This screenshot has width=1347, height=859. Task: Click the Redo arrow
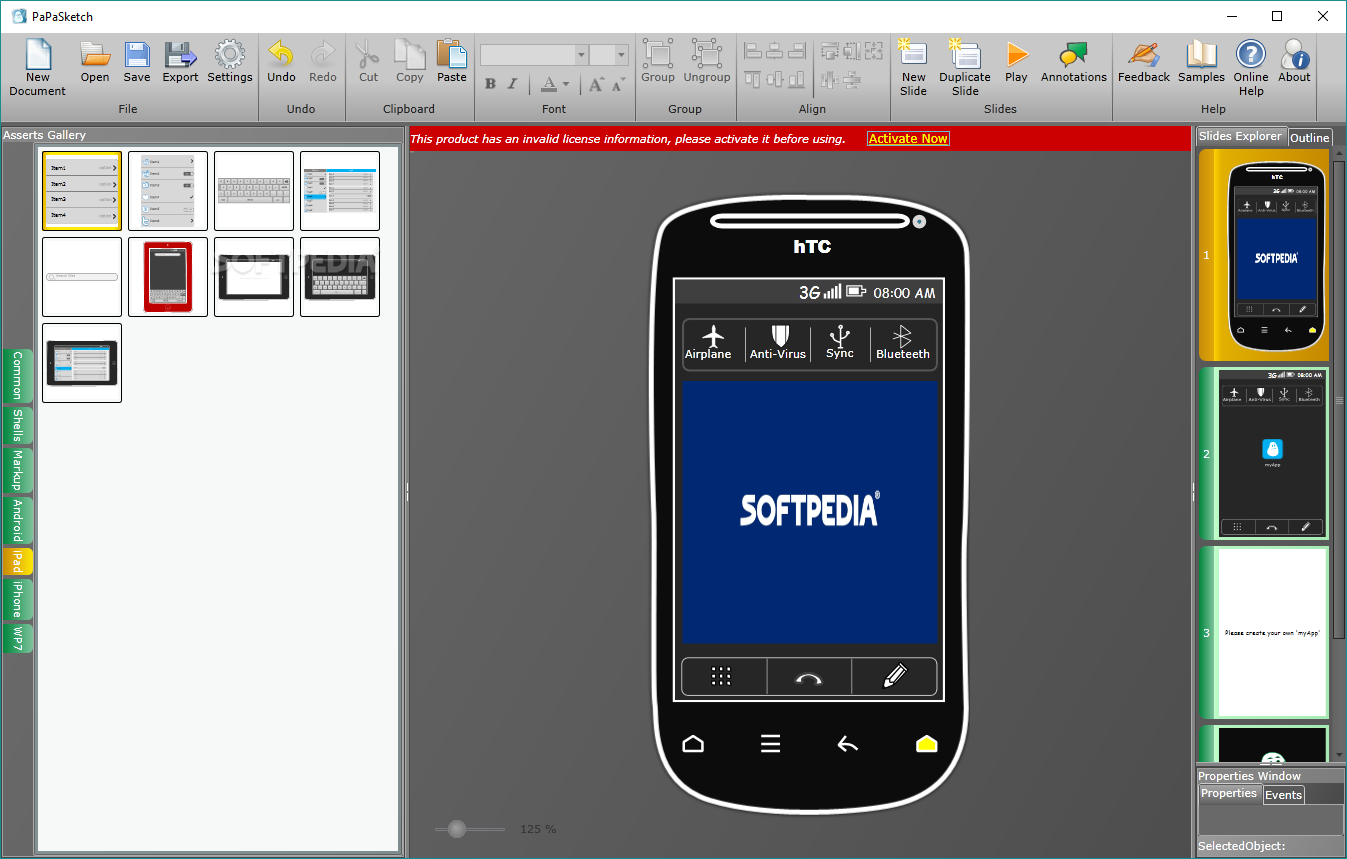coord(323,62)
